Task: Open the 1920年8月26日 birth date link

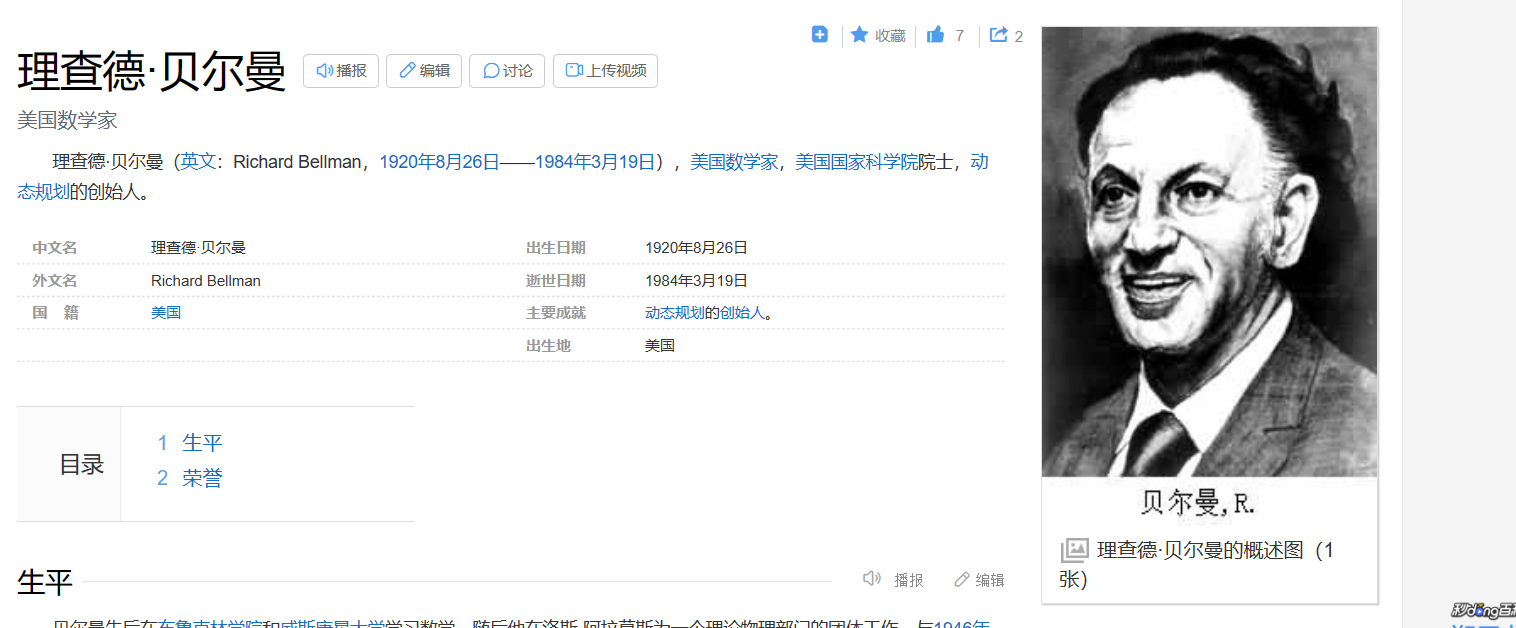Action: coord(439,162)
